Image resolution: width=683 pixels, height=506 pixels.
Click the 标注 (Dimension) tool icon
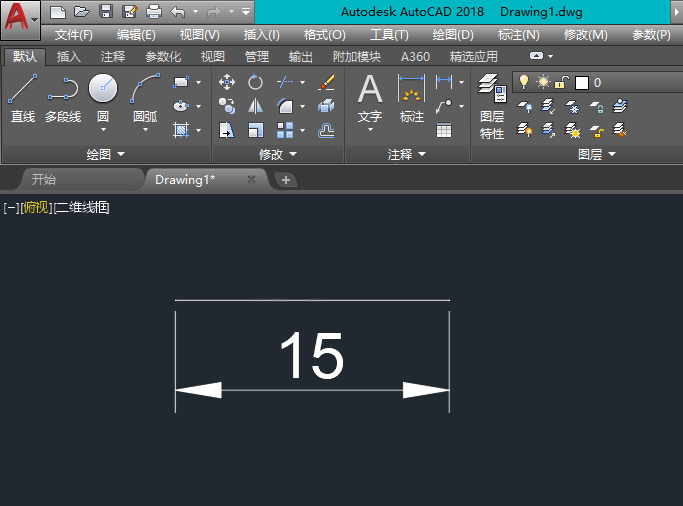[412, 98]
